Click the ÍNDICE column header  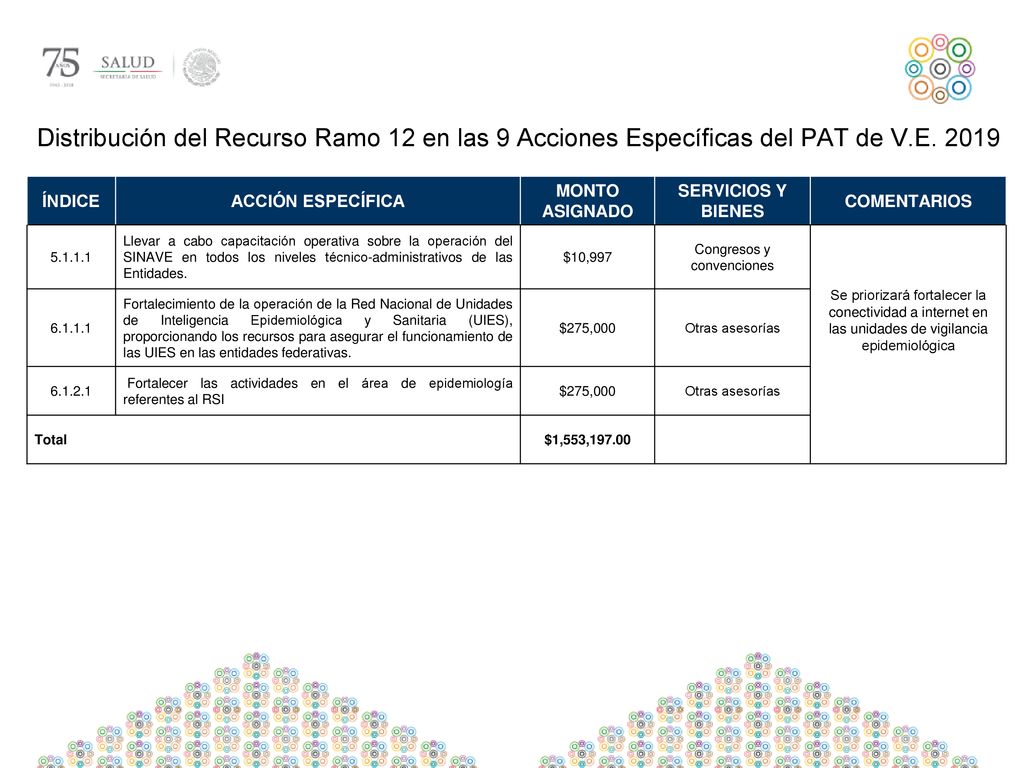71,201
